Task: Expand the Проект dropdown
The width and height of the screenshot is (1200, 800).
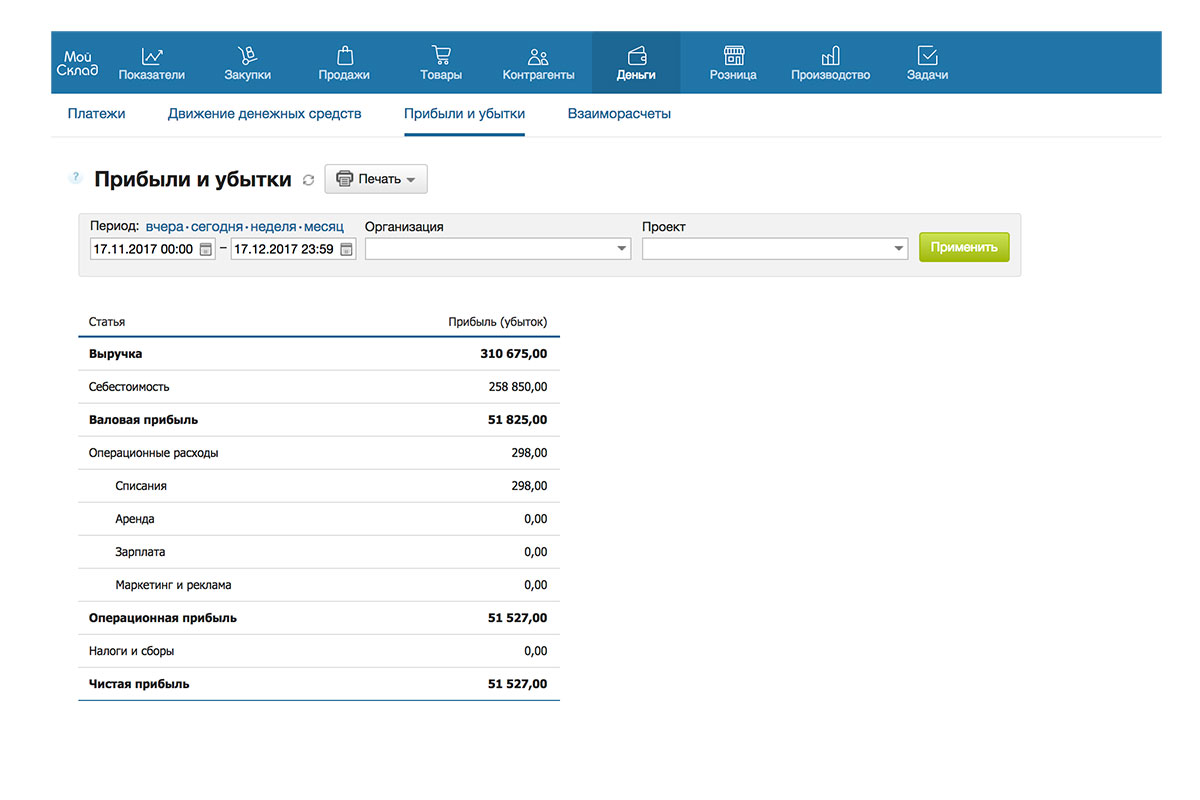Action: tap(898, 249)
